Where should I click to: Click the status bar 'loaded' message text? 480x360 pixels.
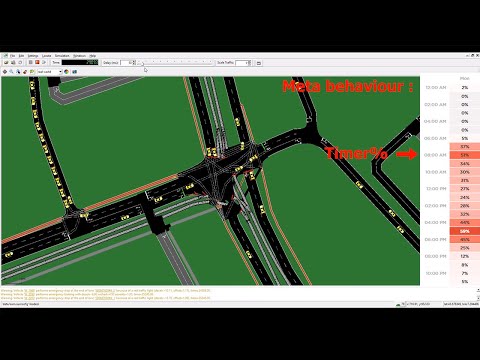coord(21,304)
